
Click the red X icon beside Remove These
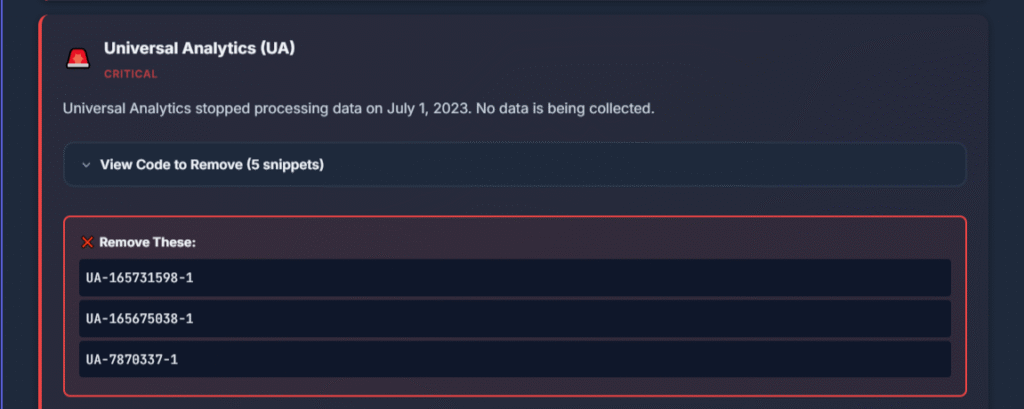(x=87, y=242)
